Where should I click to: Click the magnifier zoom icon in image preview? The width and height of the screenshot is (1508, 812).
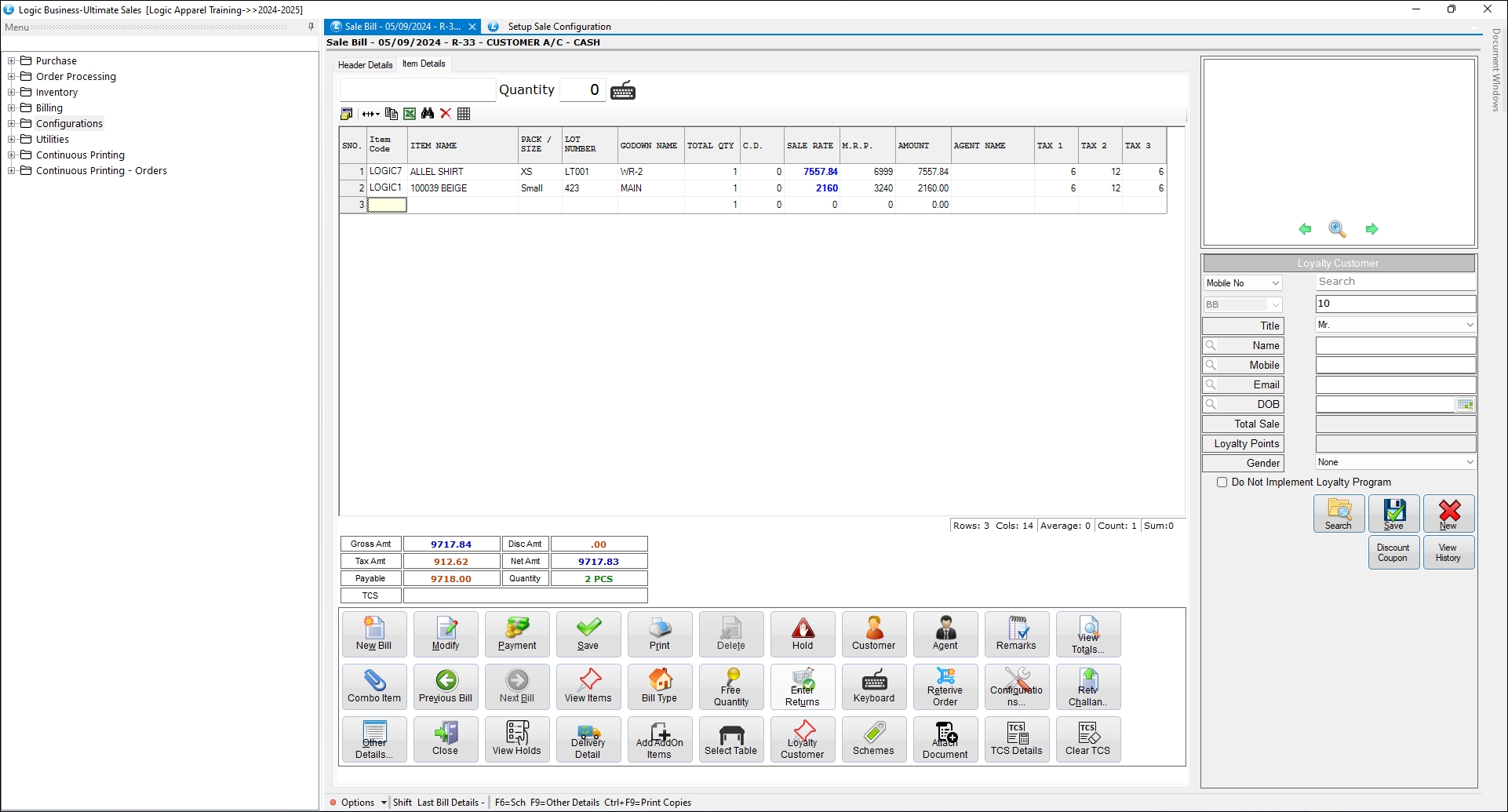point(1337,229)
